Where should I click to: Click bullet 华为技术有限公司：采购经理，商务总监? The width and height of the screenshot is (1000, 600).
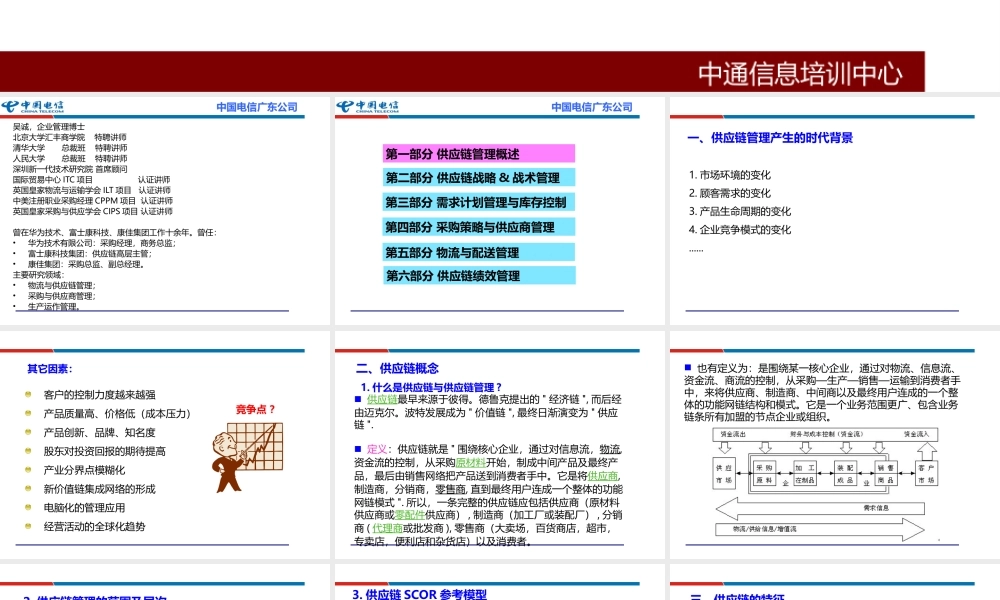pos(101,243)
